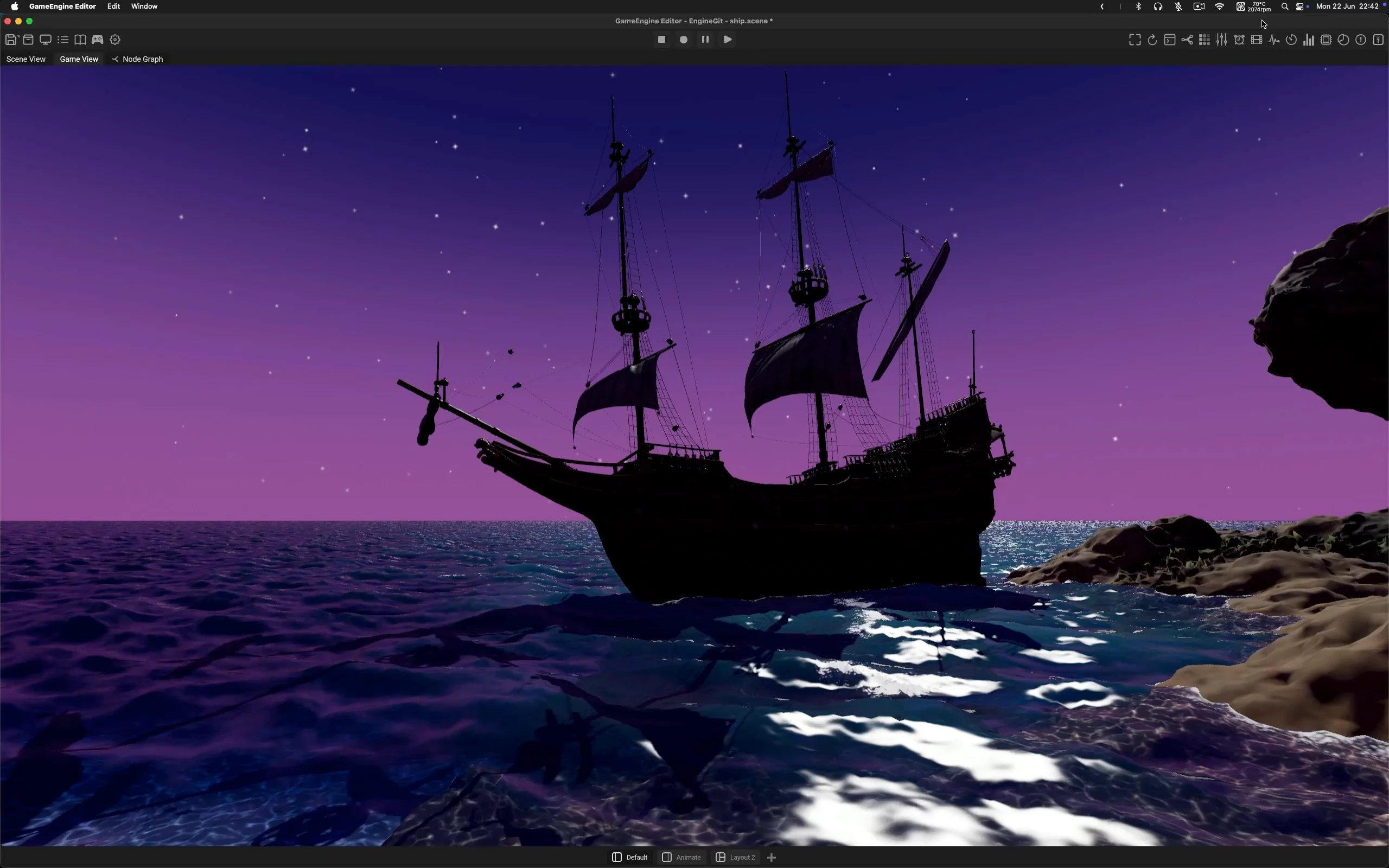Open the film strip icon

[1257, 40]
